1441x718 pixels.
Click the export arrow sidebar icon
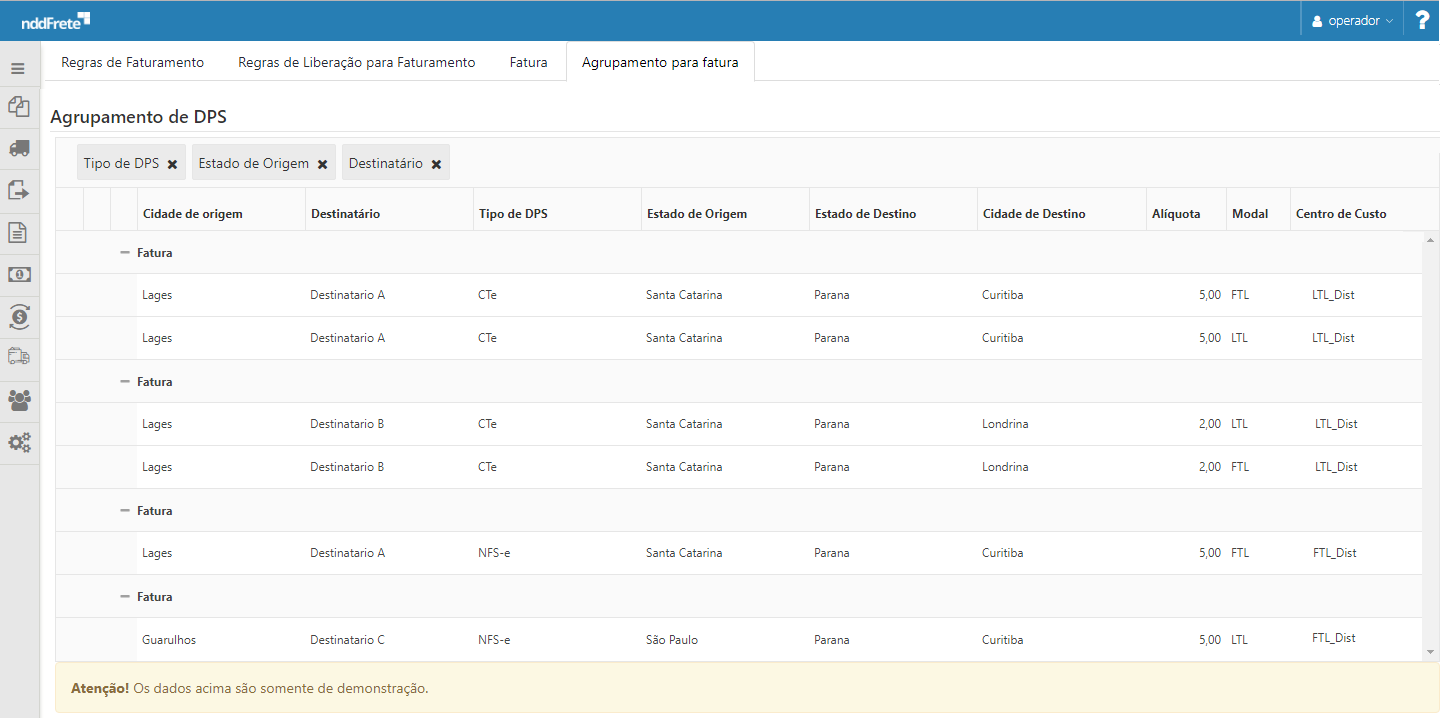tap(18, 190)
